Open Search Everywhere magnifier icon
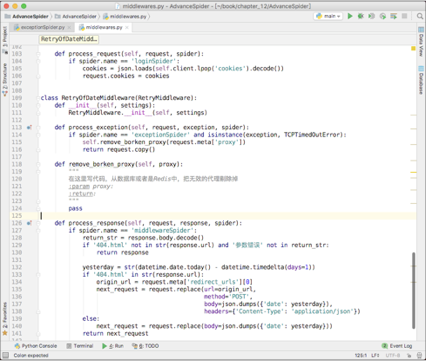426x361 pixels. [420, 16]
